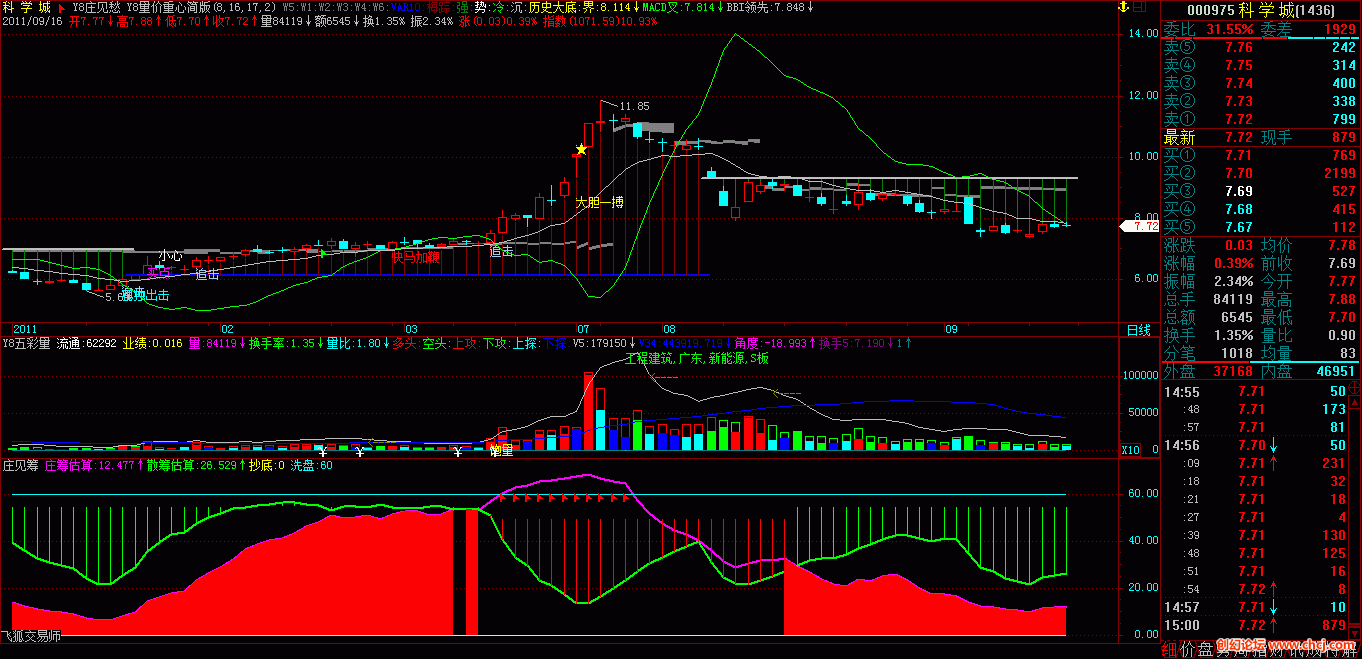This screenshot has width=1362, height=659.
Task: Click the Y8量价重心简版(8,16,17,2) indicator name
Action: 202,6
